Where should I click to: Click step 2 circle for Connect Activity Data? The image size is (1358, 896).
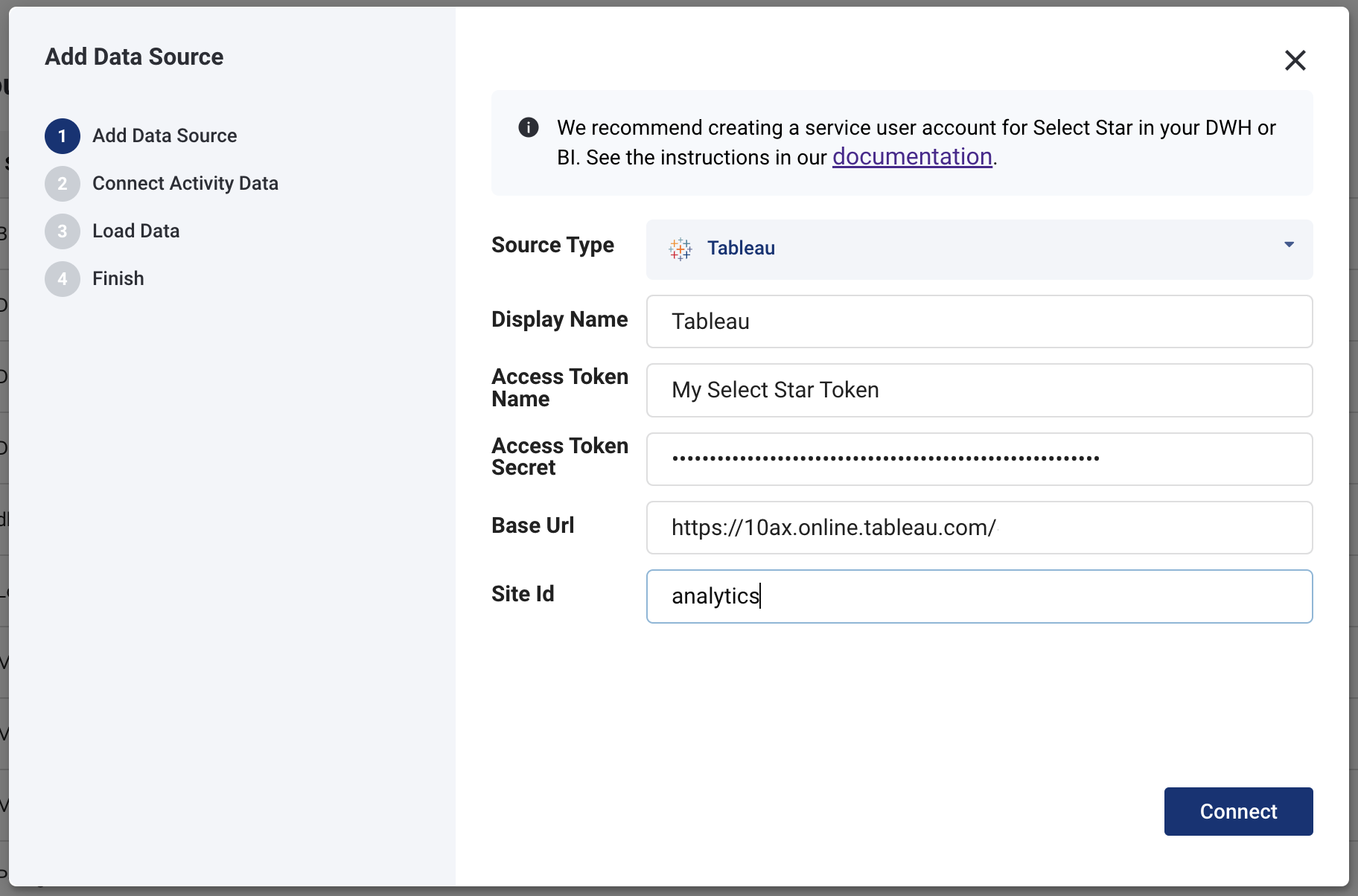[63, 184]
